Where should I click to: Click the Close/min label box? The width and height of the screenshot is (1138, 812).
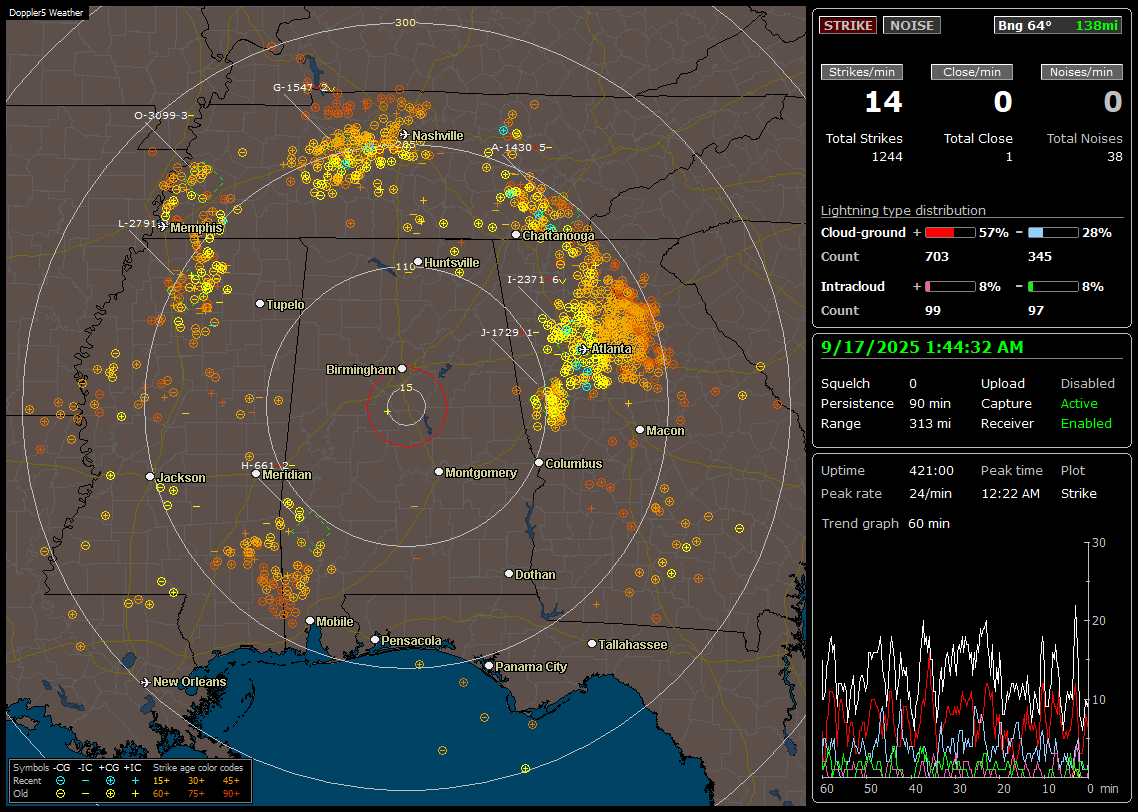click(x=972, y=72)
